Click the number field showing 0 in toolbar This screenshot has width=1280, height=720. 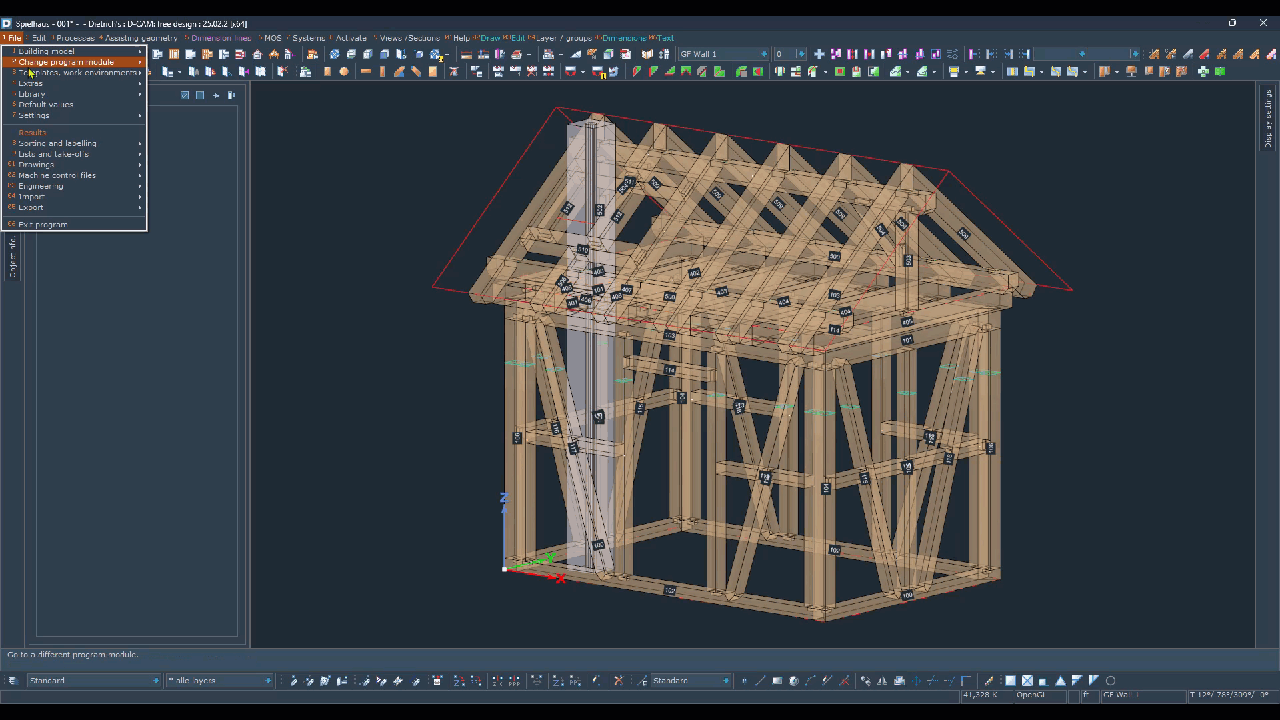tap(785, 54)
